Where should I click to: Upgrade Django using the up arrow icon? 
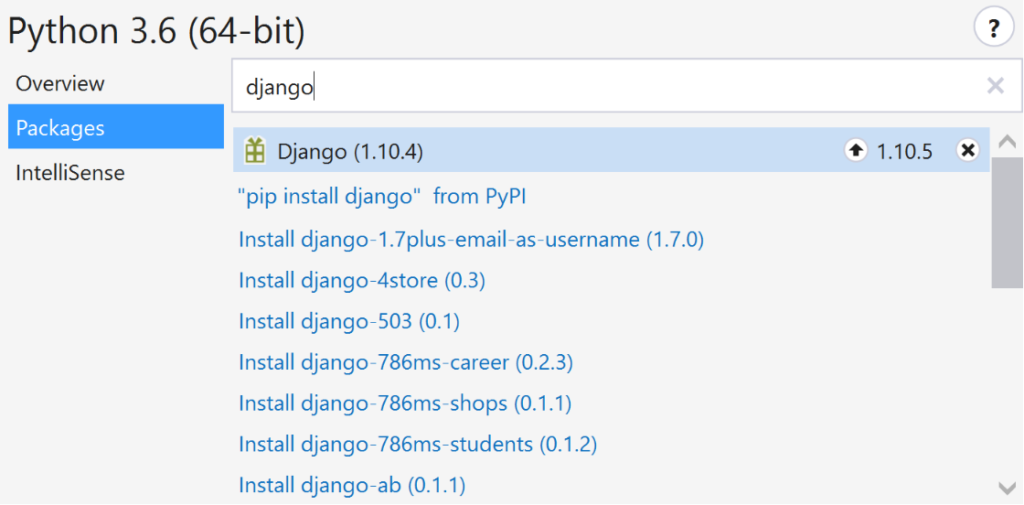coord(855,151)
